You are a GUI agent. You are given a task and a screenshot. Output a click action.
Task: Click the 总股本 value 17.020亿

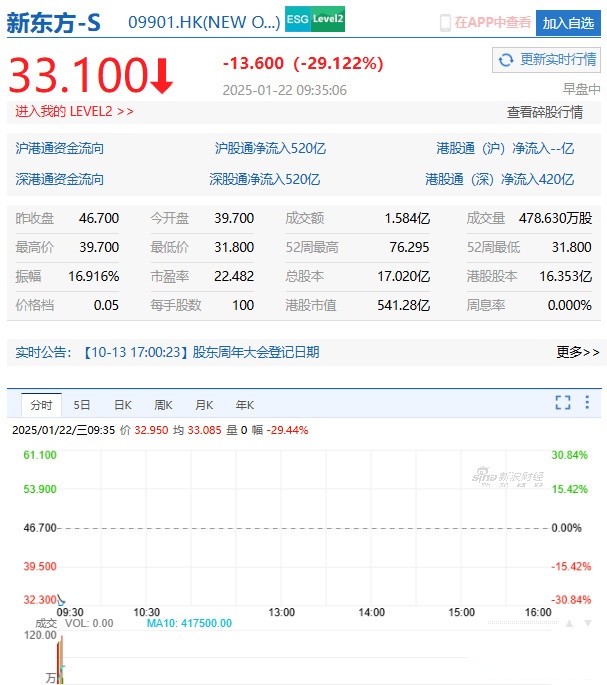pyautogui.click(x=403, y=276)
